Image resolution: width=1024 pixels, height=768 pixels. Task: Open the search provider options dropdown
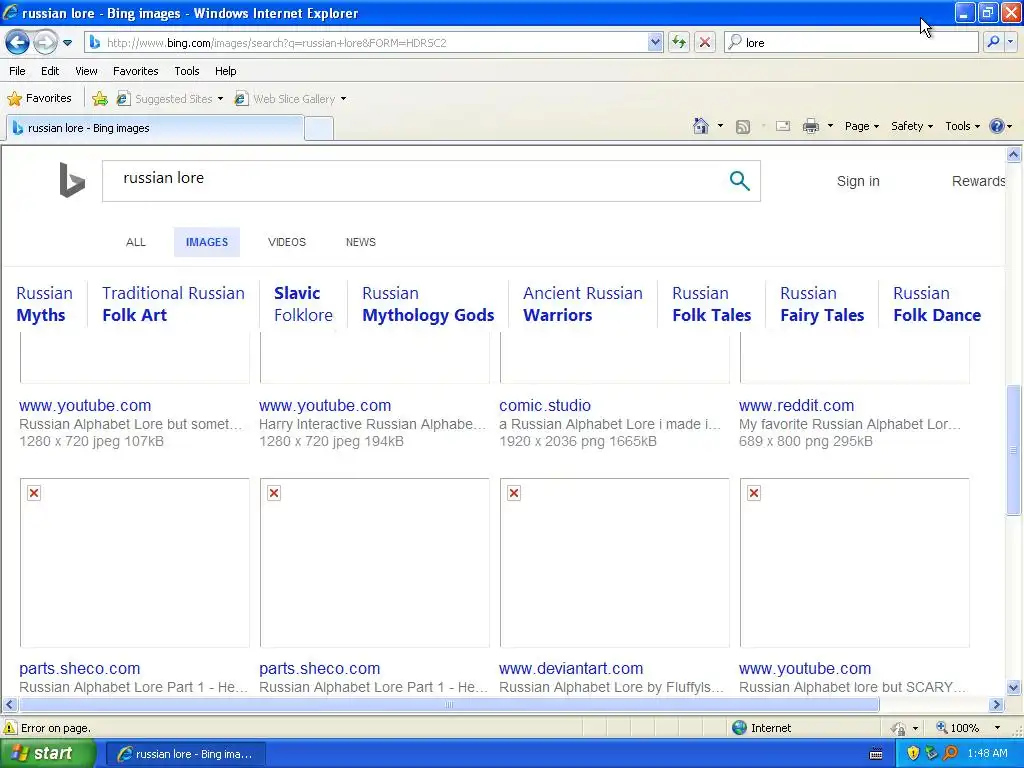point(1010,42)
